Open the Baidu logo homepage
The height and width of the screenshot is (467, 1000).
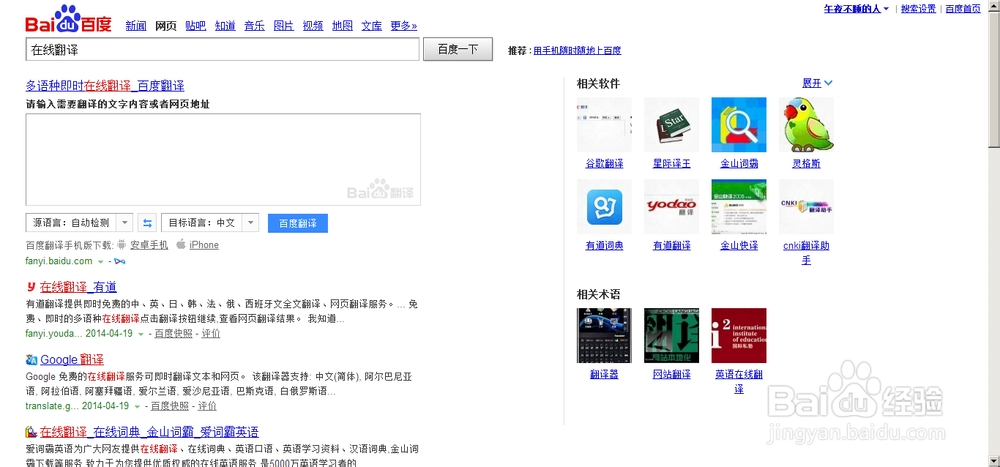click(68, 19)
